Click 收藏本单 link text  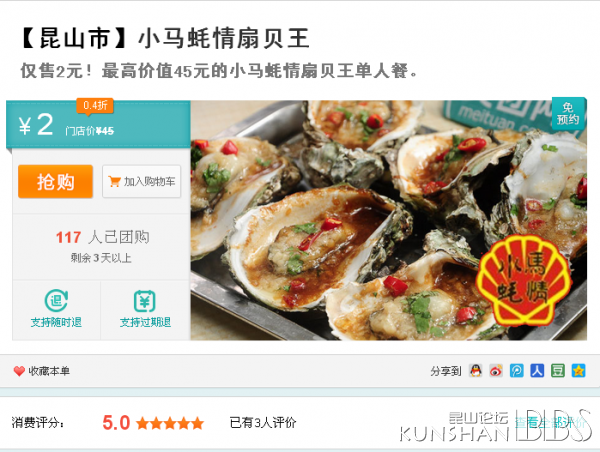pos(49,371)
